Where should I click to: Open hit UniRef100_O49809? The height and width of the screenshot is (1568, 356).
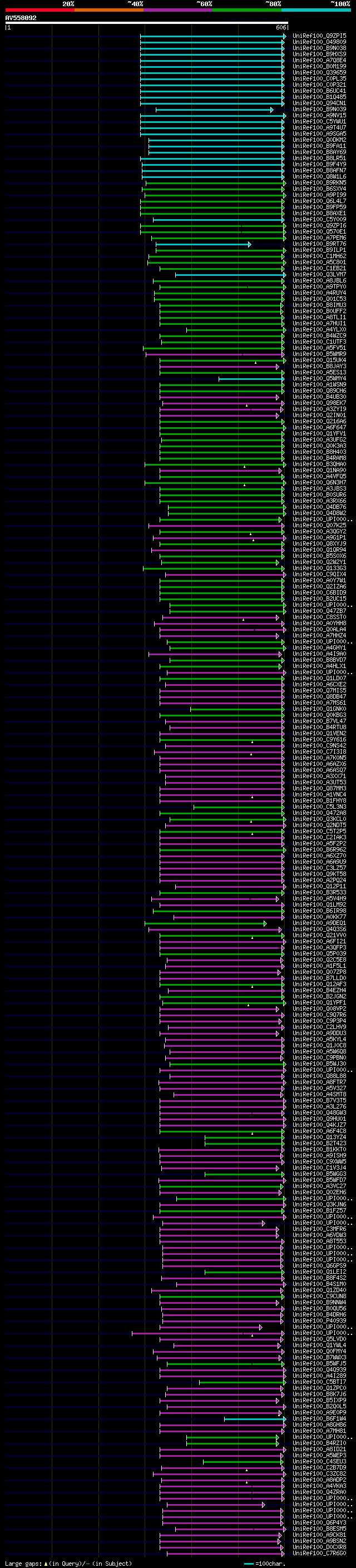(x=319, y=42)
